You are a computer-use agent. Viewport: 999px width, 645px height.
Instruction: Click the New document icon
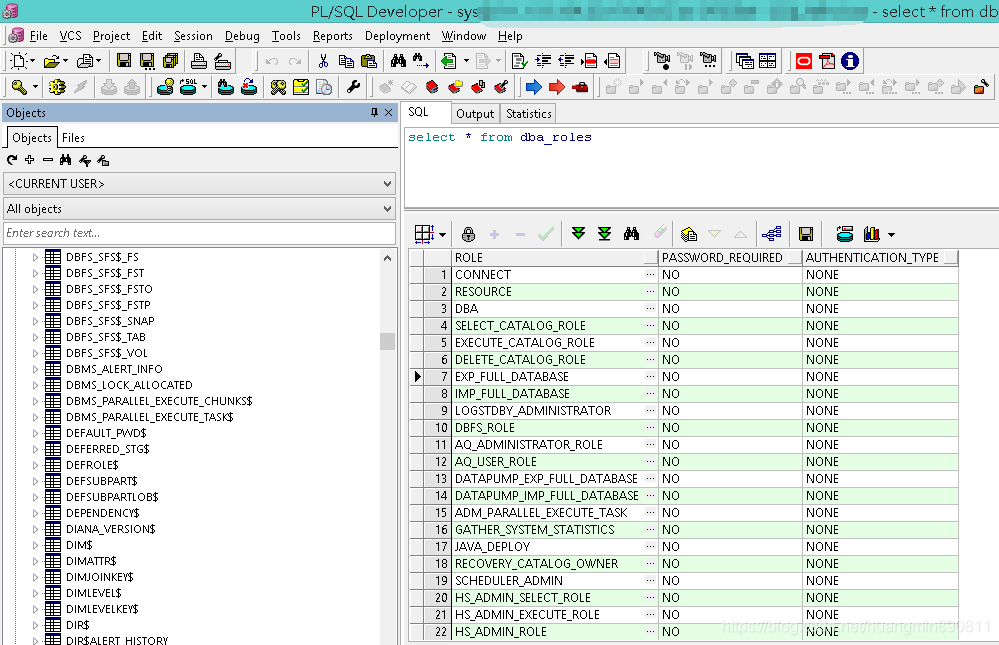pos(19,61)
